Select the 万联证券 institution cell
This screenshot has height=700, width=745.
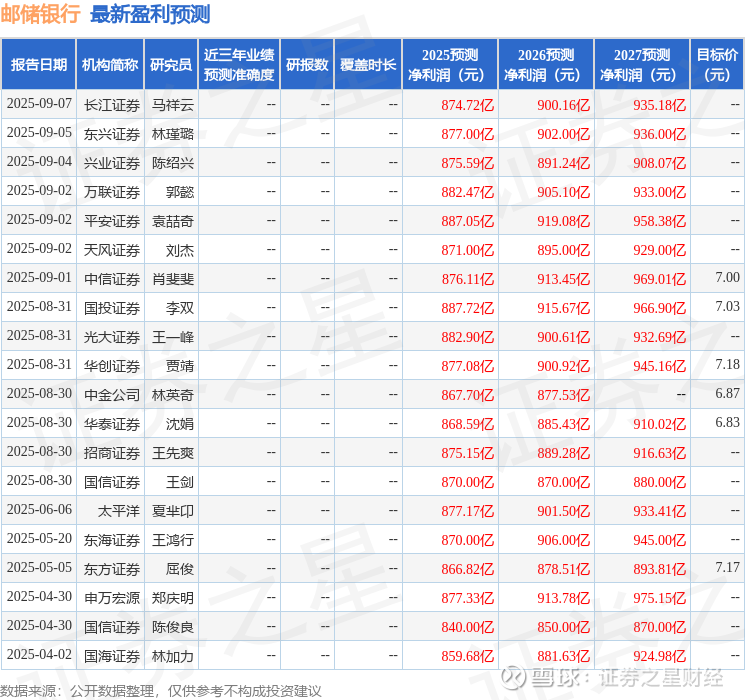112,192
